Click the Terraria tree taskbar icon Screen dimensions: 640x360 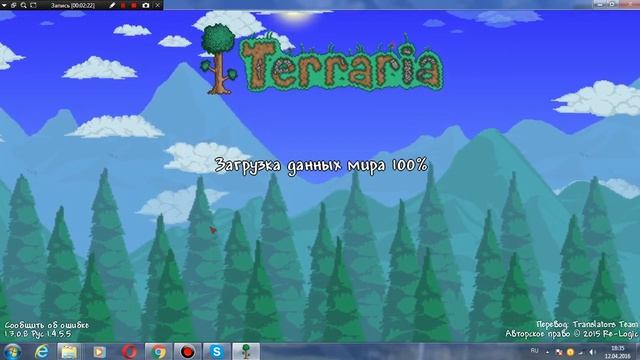point(246,352)
